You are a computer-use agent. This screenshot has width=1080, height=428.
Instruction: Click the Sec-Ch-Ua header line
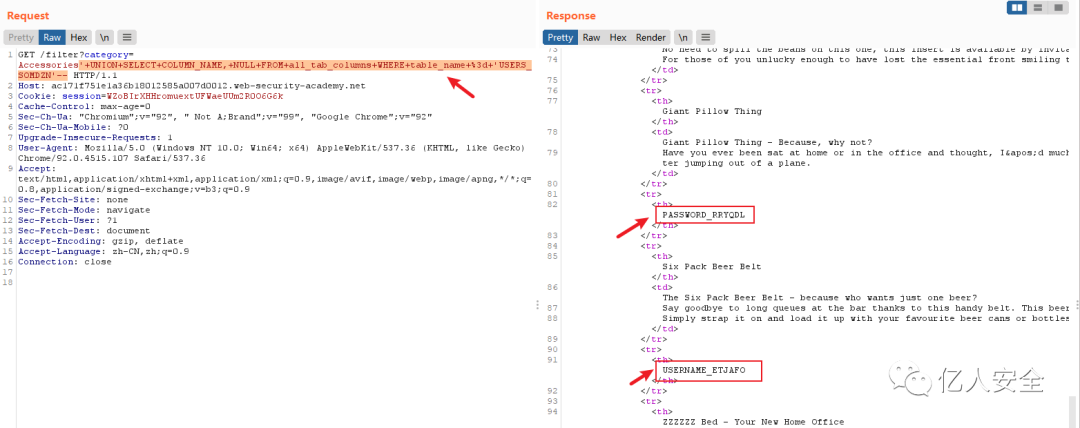(225, 116)
